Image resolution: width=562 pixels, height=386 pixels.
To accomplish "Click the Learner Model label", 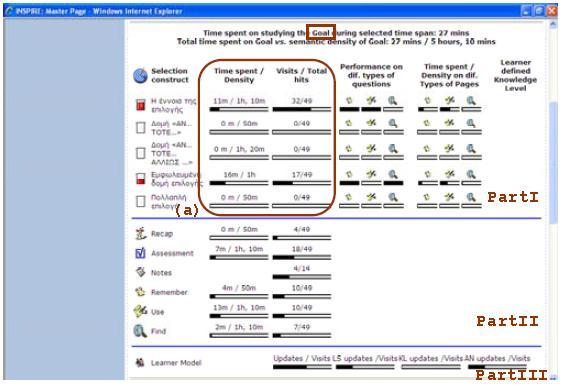I will click(176, 363).
